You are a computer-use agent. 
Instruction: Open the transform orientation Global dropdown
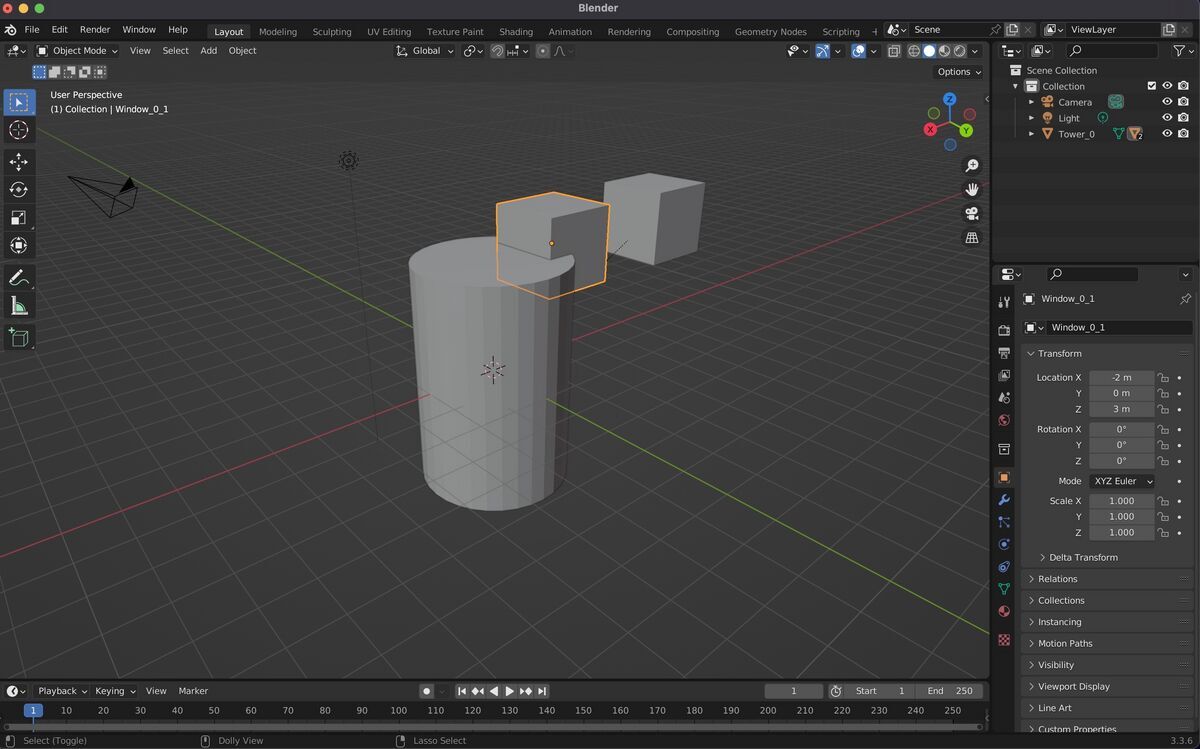[424, 51]
